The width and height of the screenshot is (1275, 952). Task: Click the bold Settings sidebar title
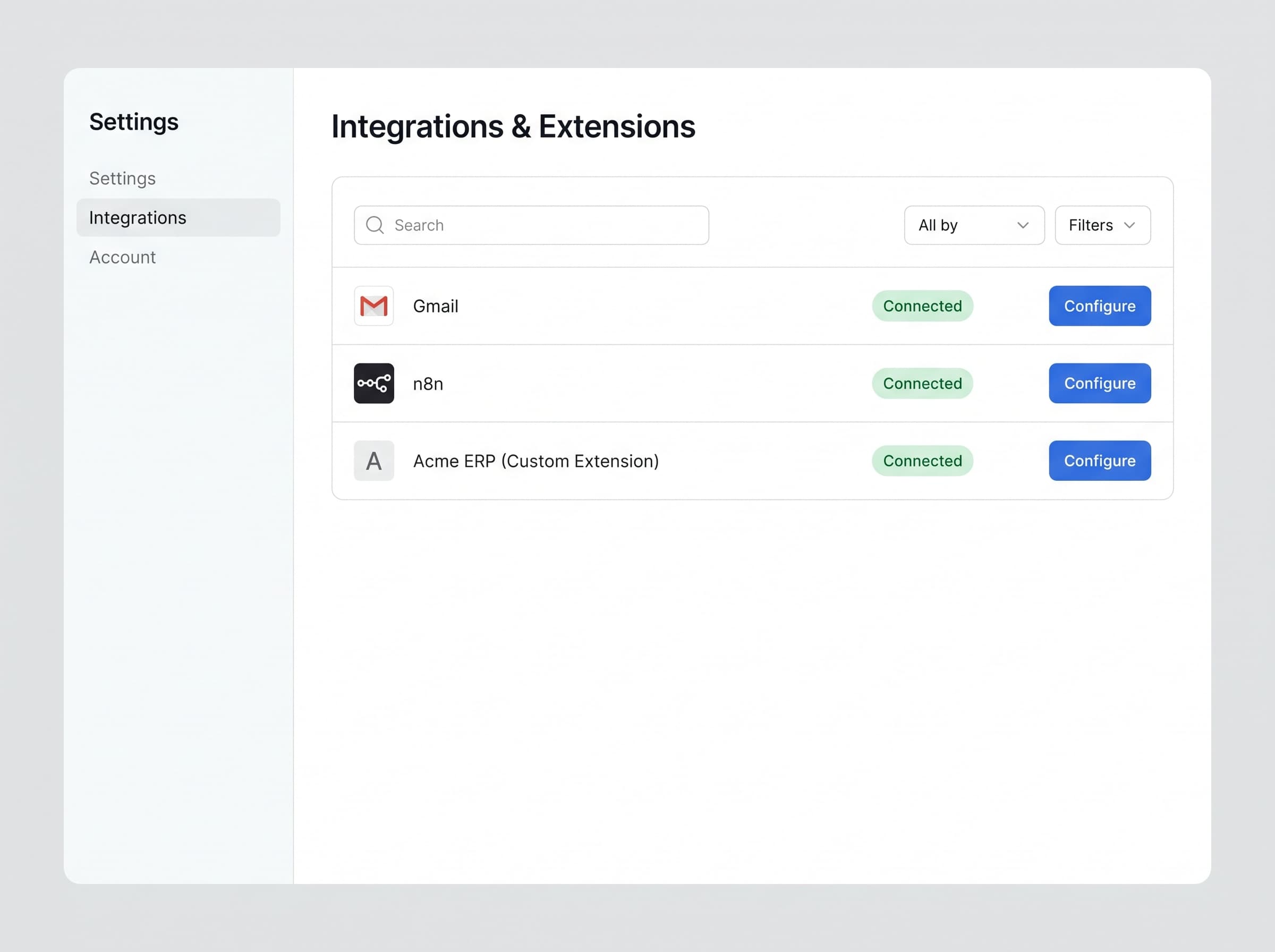pos(134,122)
